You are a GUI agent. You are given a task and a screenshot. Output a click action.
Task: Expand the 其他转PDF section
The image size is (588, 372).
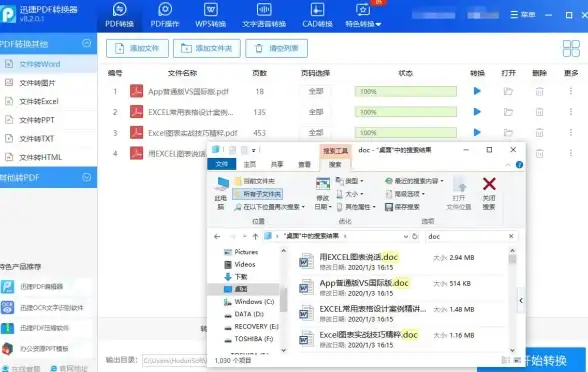click(x=86, y=177)
